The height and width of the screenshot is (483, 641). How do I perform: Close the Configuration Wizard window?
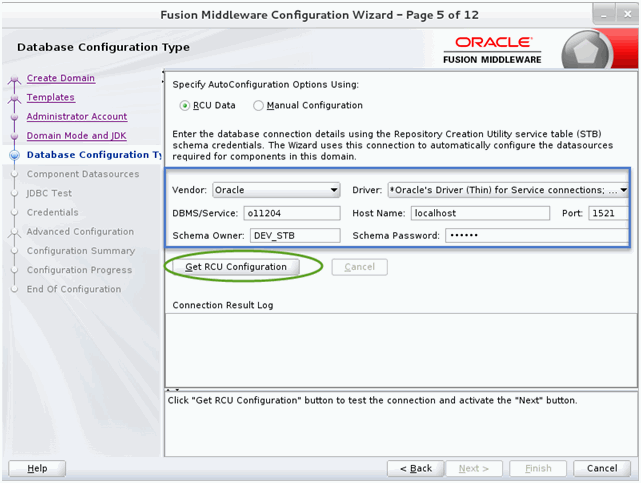pos(628,14)
